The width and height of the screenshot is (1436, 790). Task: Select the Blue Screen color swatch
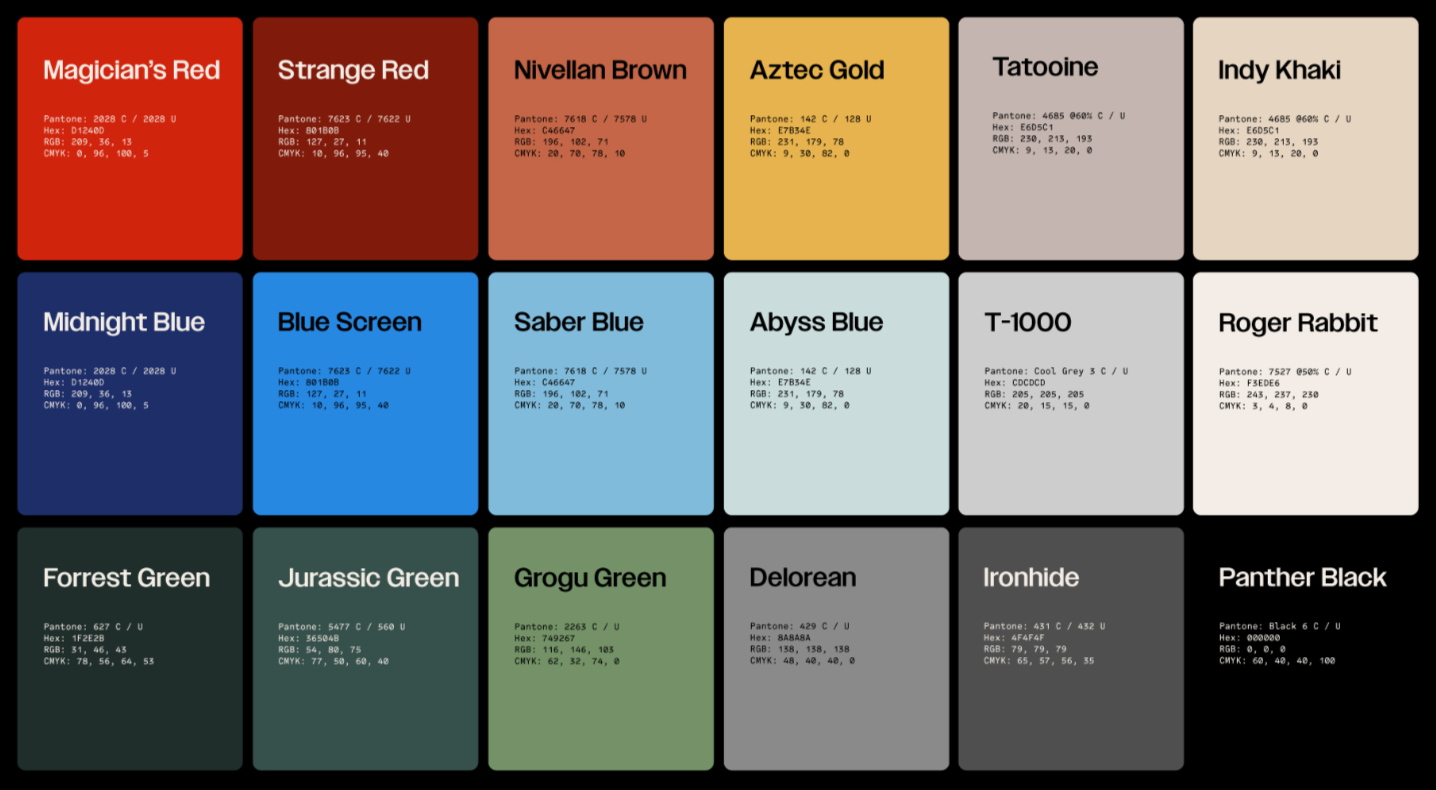[x=365, y=394]
